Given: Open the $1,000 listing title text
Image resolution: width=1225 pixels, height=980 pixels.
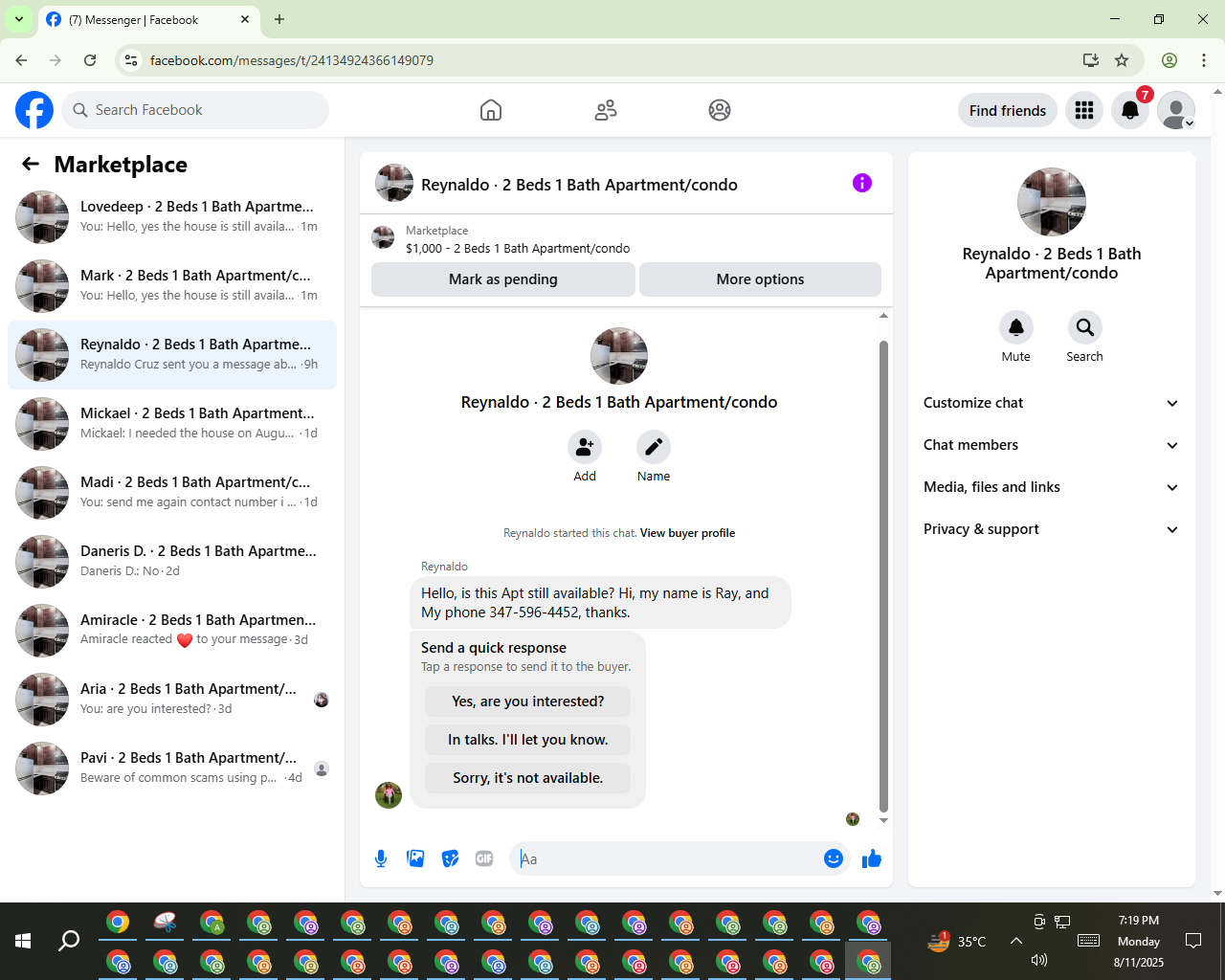Looking at the screenshot, I should [x=518, y=248].
